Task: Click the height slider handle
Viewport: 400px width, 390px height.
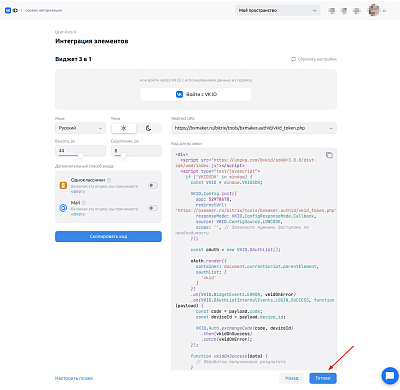Action: (80, 155)
